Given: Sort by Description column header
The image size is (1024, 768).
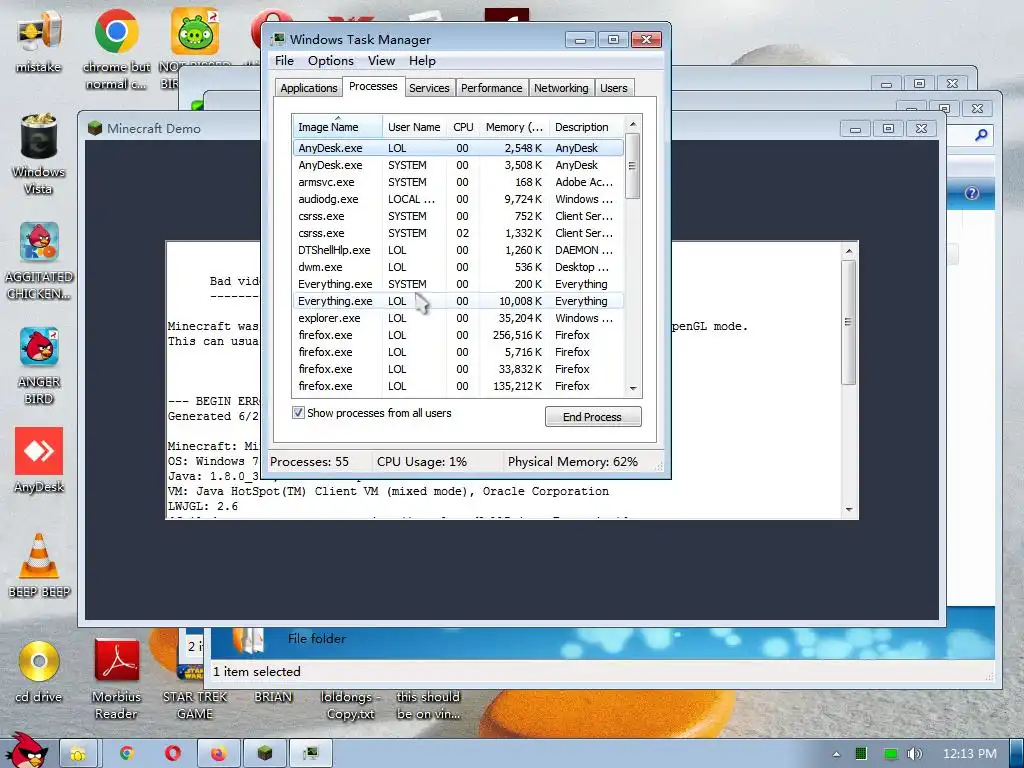Looking at the screenshot, I should click(x=586, y=127).
